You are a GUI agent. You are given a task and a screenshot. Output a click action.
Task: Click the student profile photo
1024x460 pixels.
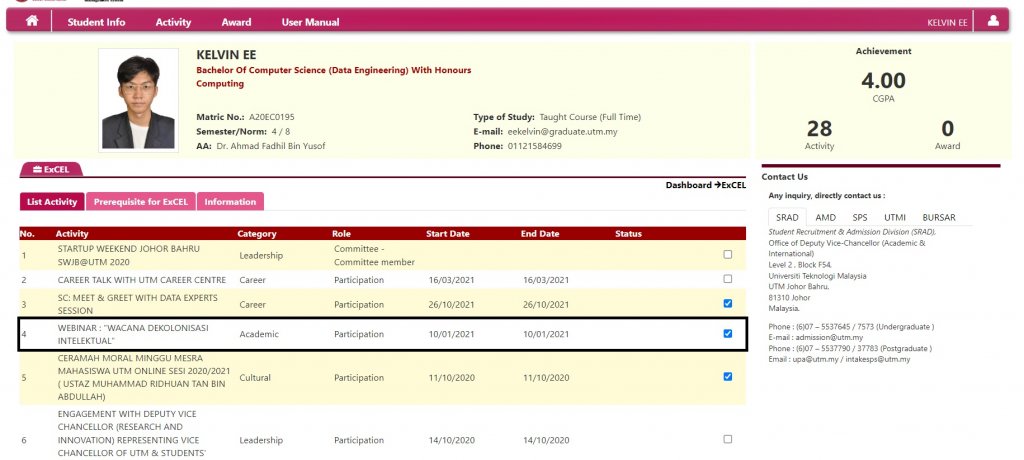tap(138, 101)
